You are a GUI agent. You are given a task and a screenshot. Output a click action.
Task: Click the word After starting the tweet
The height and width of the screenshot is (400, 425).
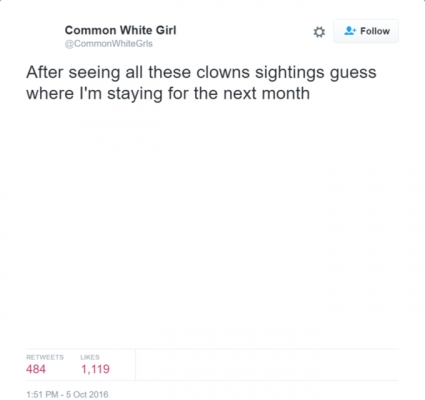click(45, 72)
